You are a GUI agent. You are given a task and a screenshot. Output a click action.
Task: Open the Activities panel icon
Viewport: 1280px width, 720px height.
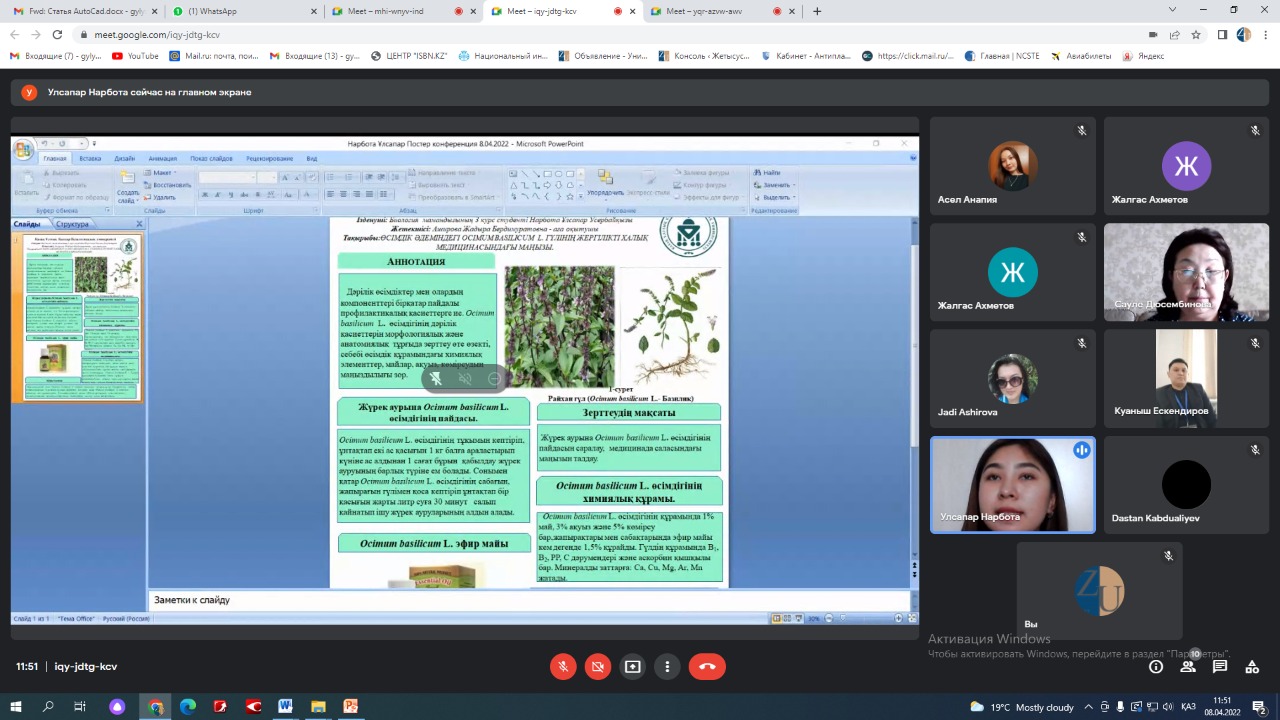pyautogui.click(x=1252, y=666)
